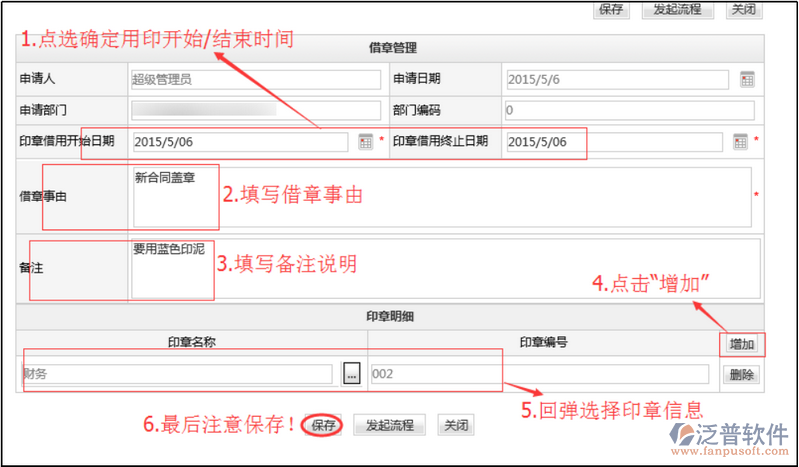This screenshot has height=467, width=799.
Task: Click the 部门编码 input field
Action: coord(628,110)
